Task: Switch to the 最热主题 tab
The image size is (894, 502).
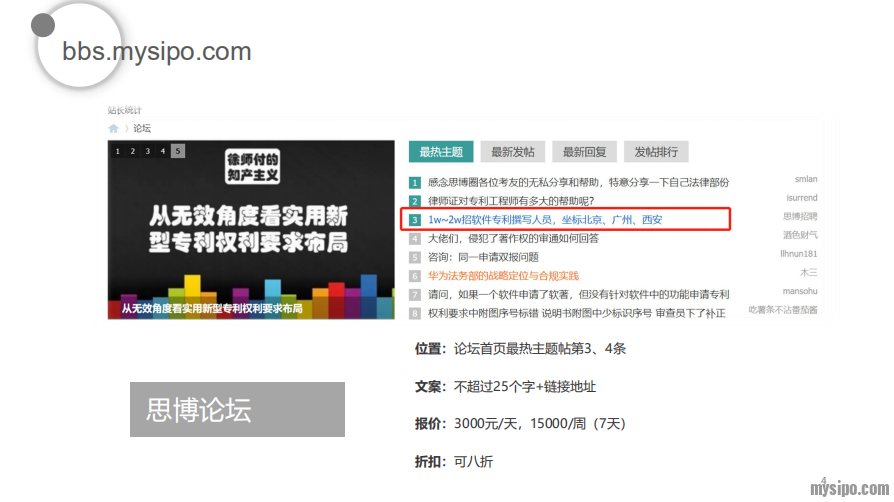Action: click(x=441, y=152)
